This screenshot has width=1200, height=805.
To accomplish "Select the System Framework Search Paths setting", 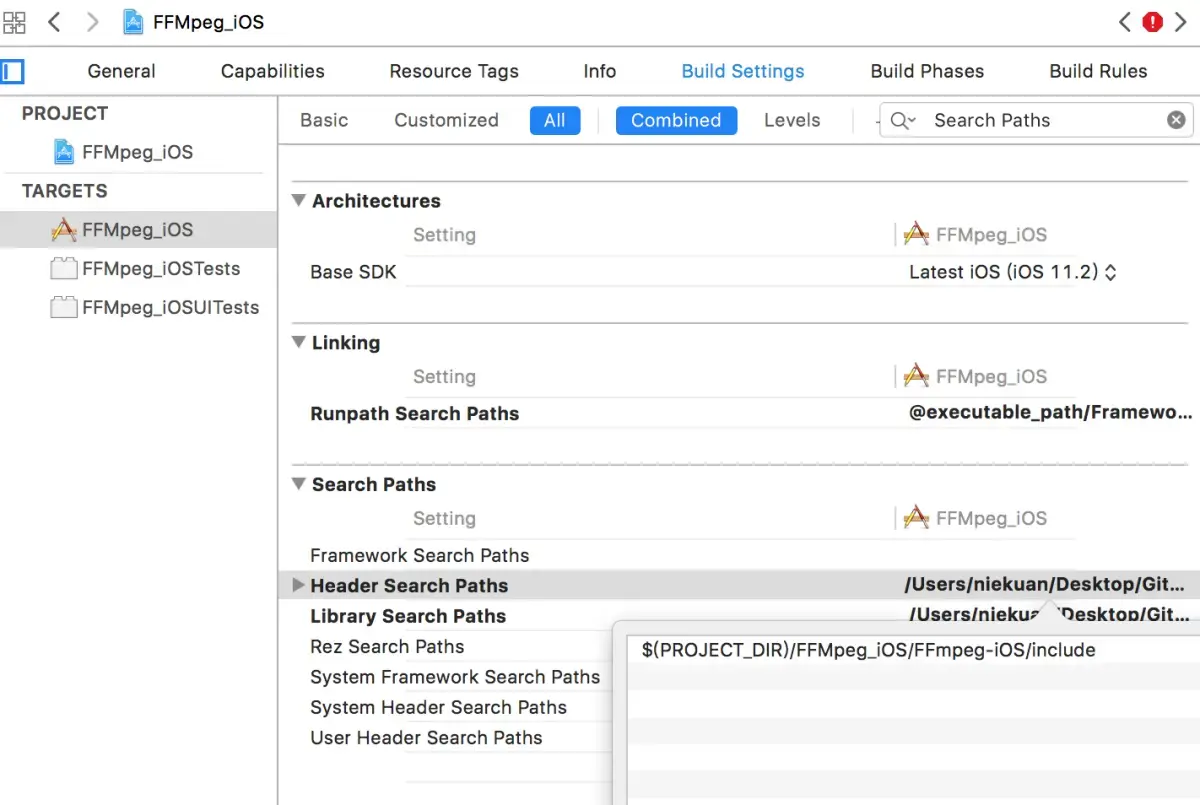I will pyautogui.click(x=455, y=677).
